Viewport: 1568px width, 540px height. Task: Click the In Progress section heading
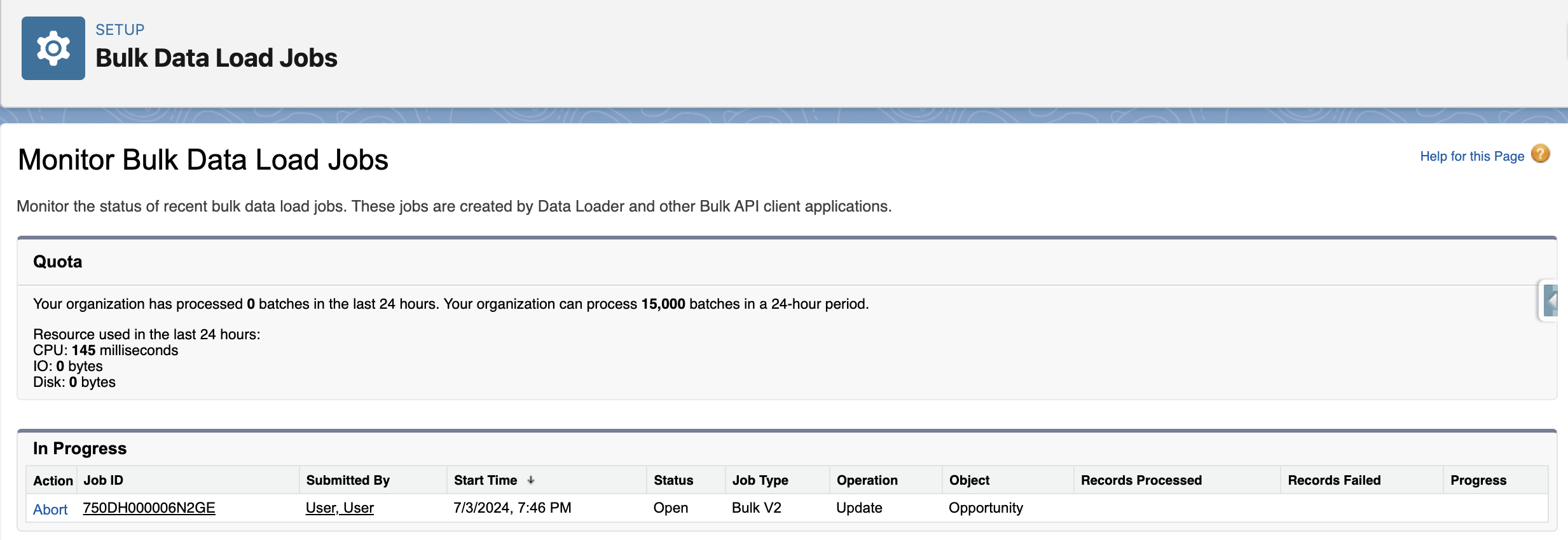point(80,449)
